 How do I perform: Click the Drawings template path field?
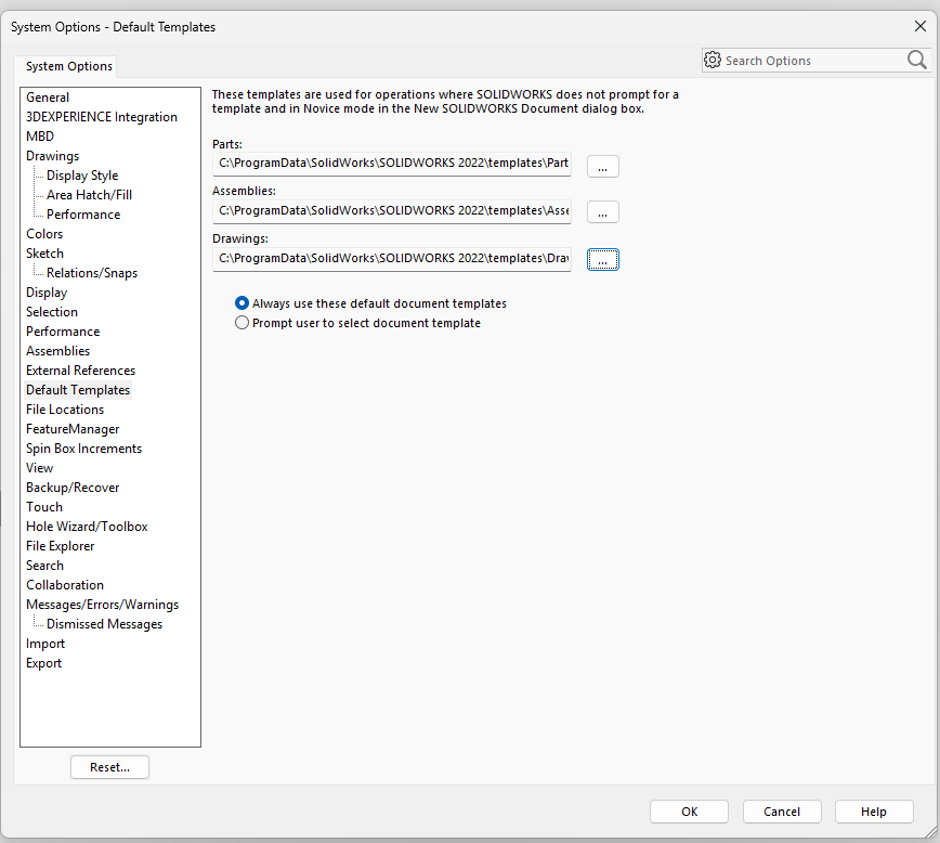pos(391,258)
